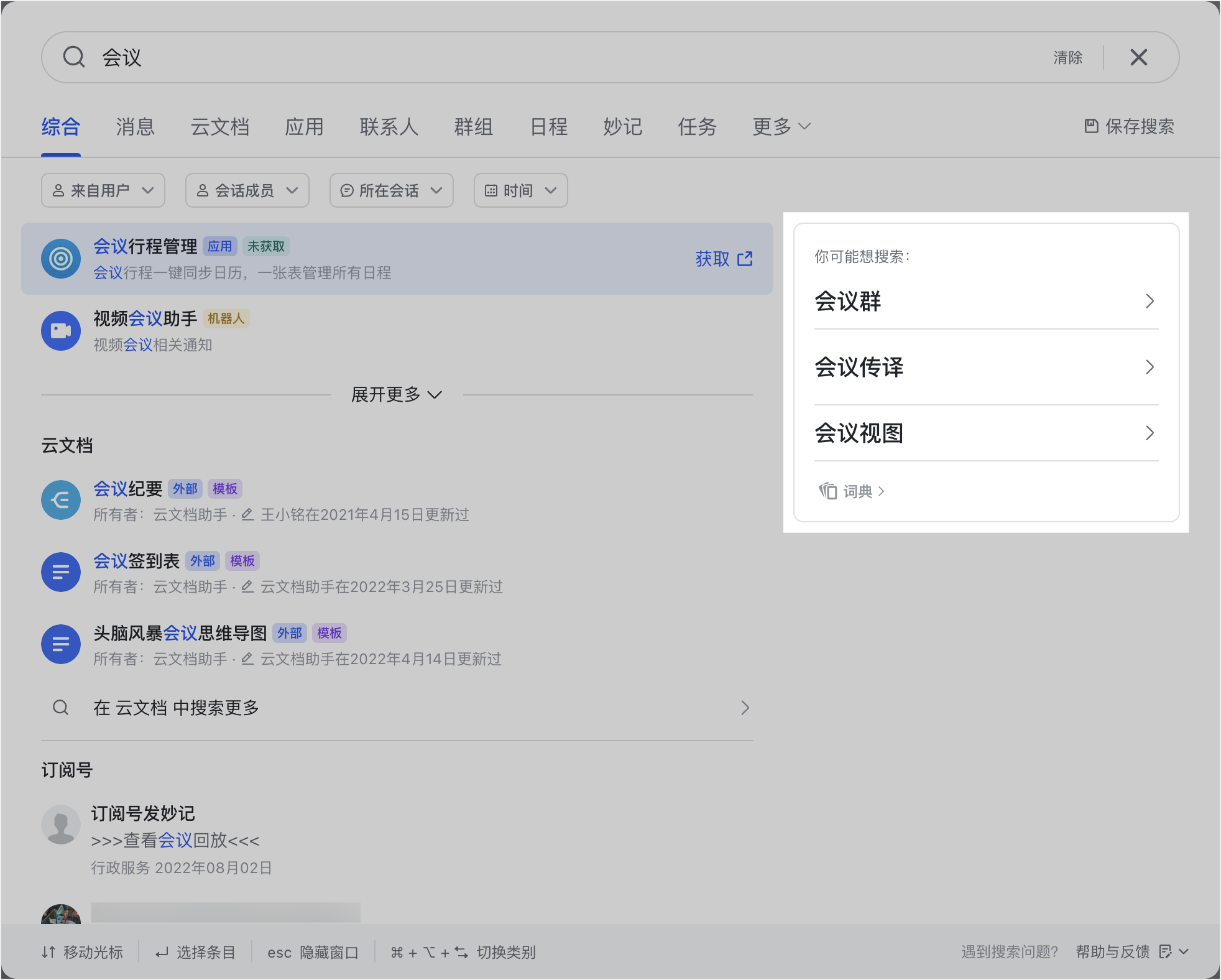Click the 移动光标 hint in footer

click(x=82, y=952)
